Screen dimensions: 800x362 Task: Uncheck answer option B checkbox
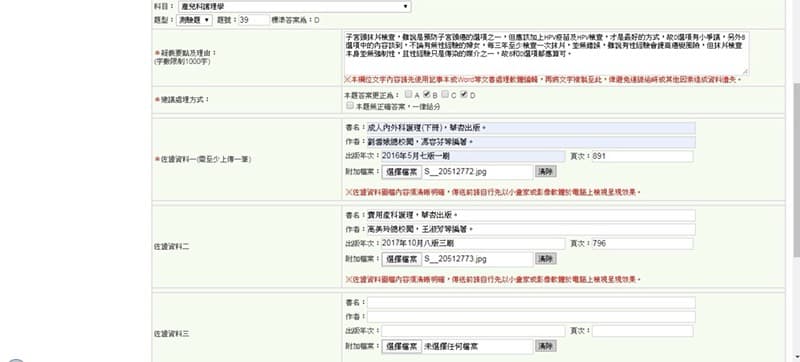(x=427, y=94)
